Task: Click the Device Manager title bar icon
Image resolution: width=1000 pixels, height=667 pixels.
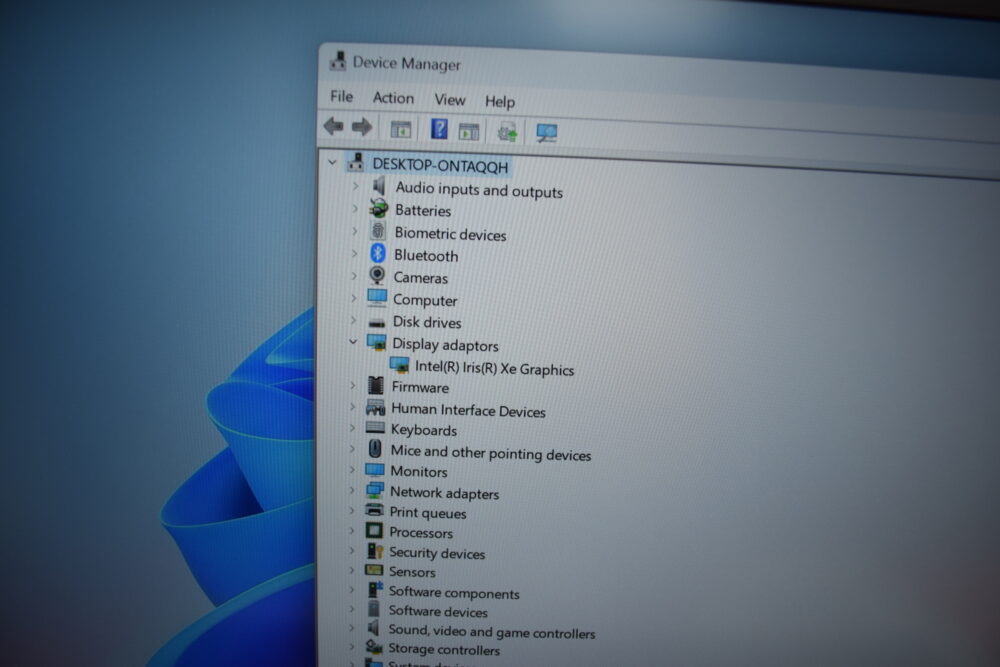Action: 337,61
